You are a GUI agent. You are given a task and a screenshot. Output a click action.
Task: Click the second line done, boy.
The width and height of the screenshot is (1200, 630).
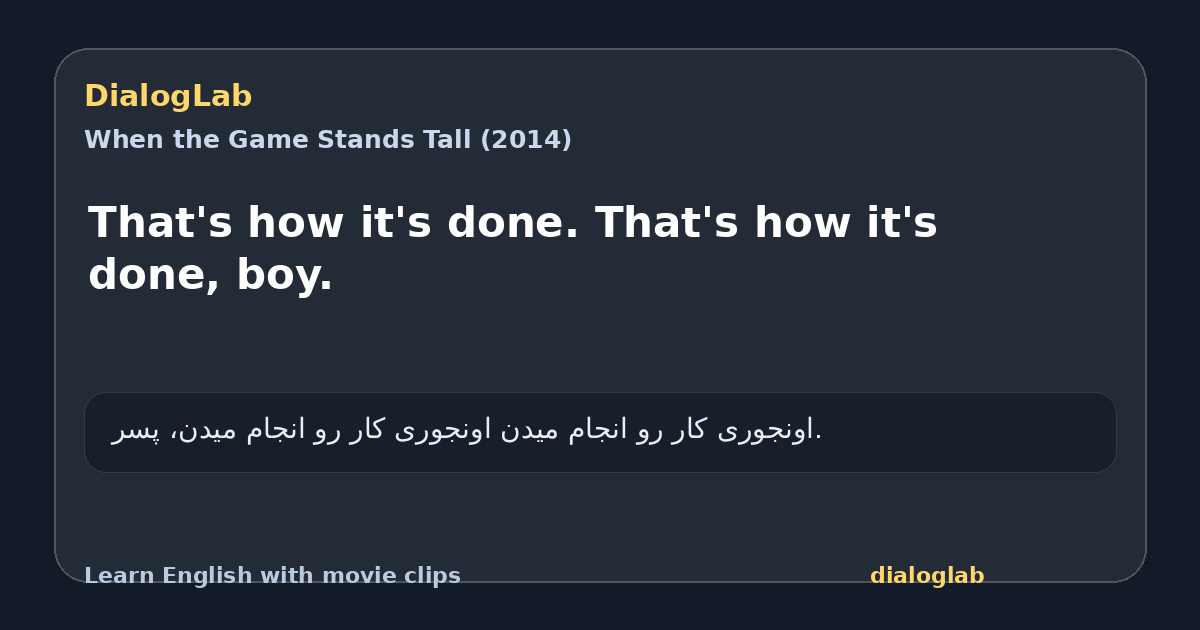pos(210,275)
